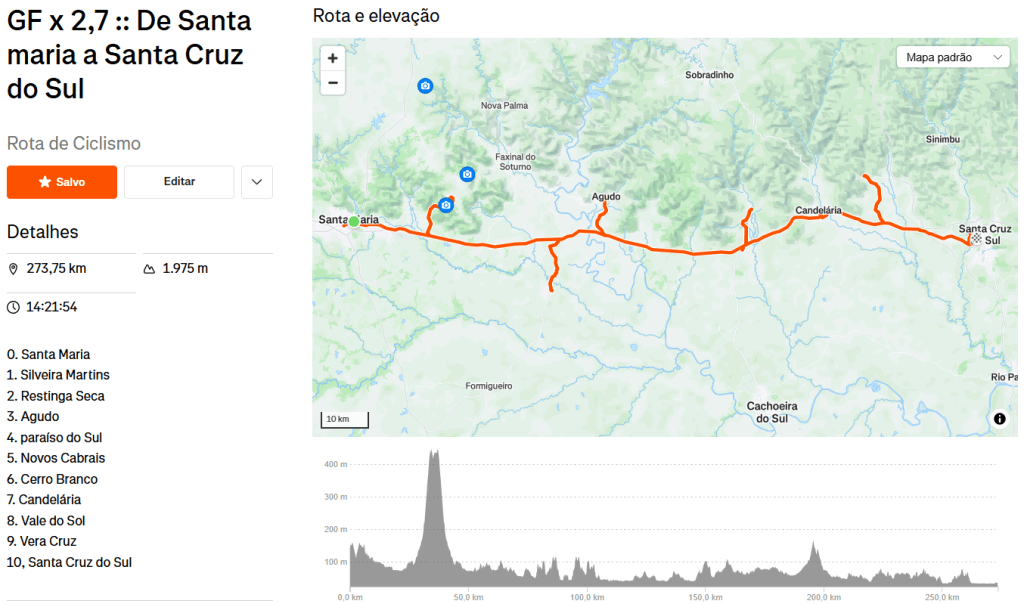The width and height of the screenshot is (1024, 604).
Task: Zoom out on the route map
Action: pyautogui.click(x=333, y=83)
